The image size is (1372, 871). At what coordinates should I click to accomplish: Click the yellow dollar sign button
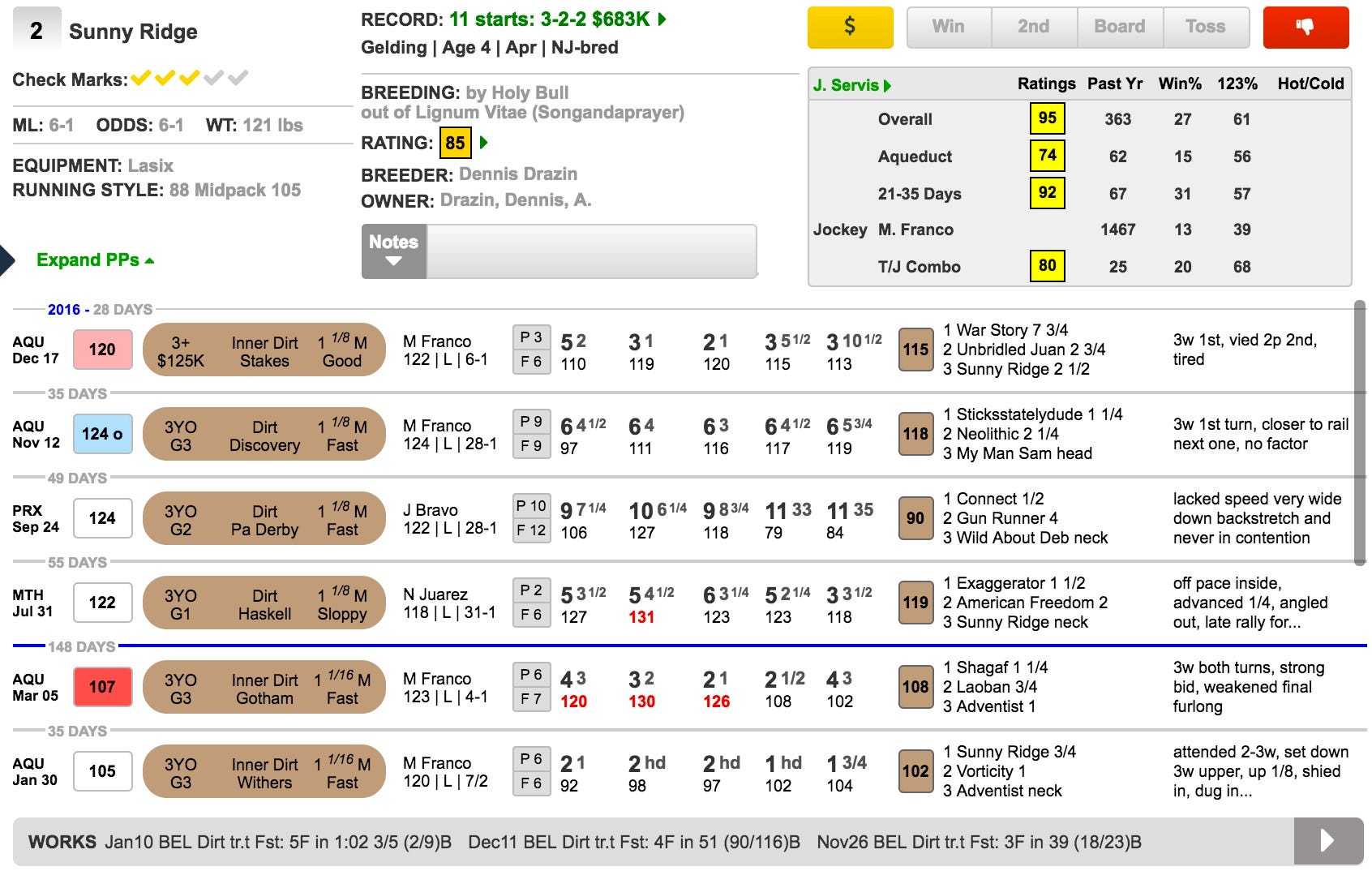click(849, 27)
